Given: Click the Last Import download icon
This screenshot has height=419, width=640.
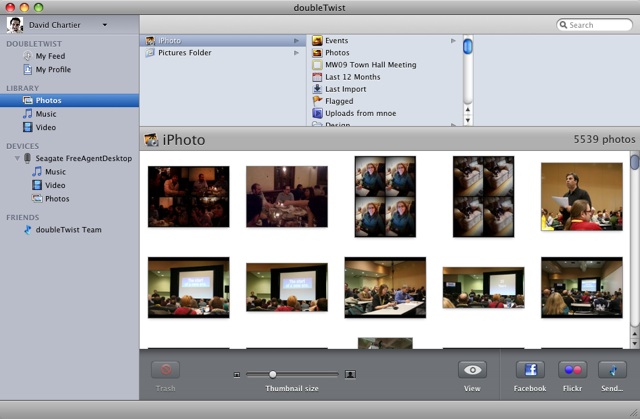Looking at the screenshot, I should coord(317,89).
